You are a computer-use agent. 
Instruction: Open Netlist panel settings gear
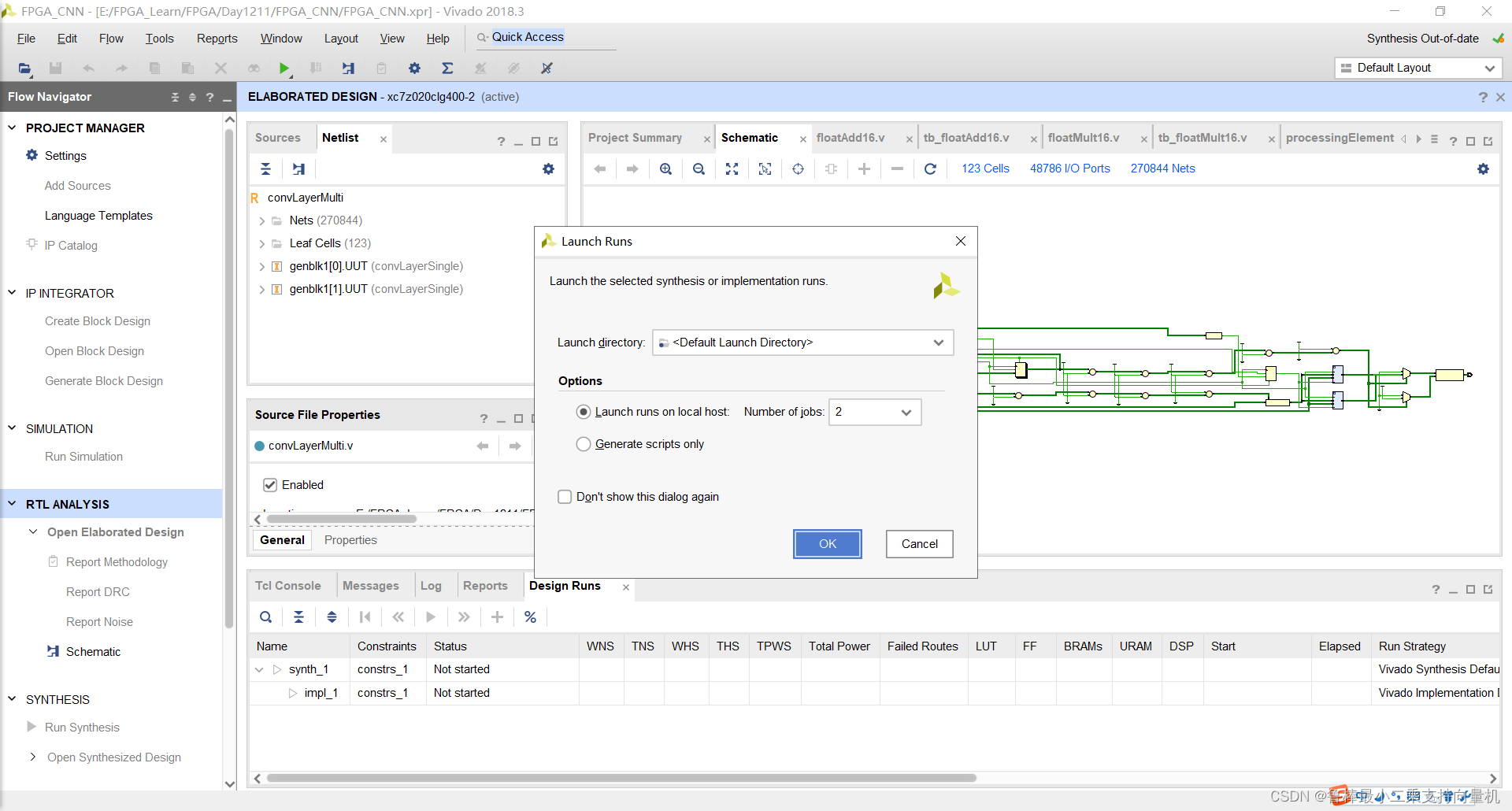(548, 168)
